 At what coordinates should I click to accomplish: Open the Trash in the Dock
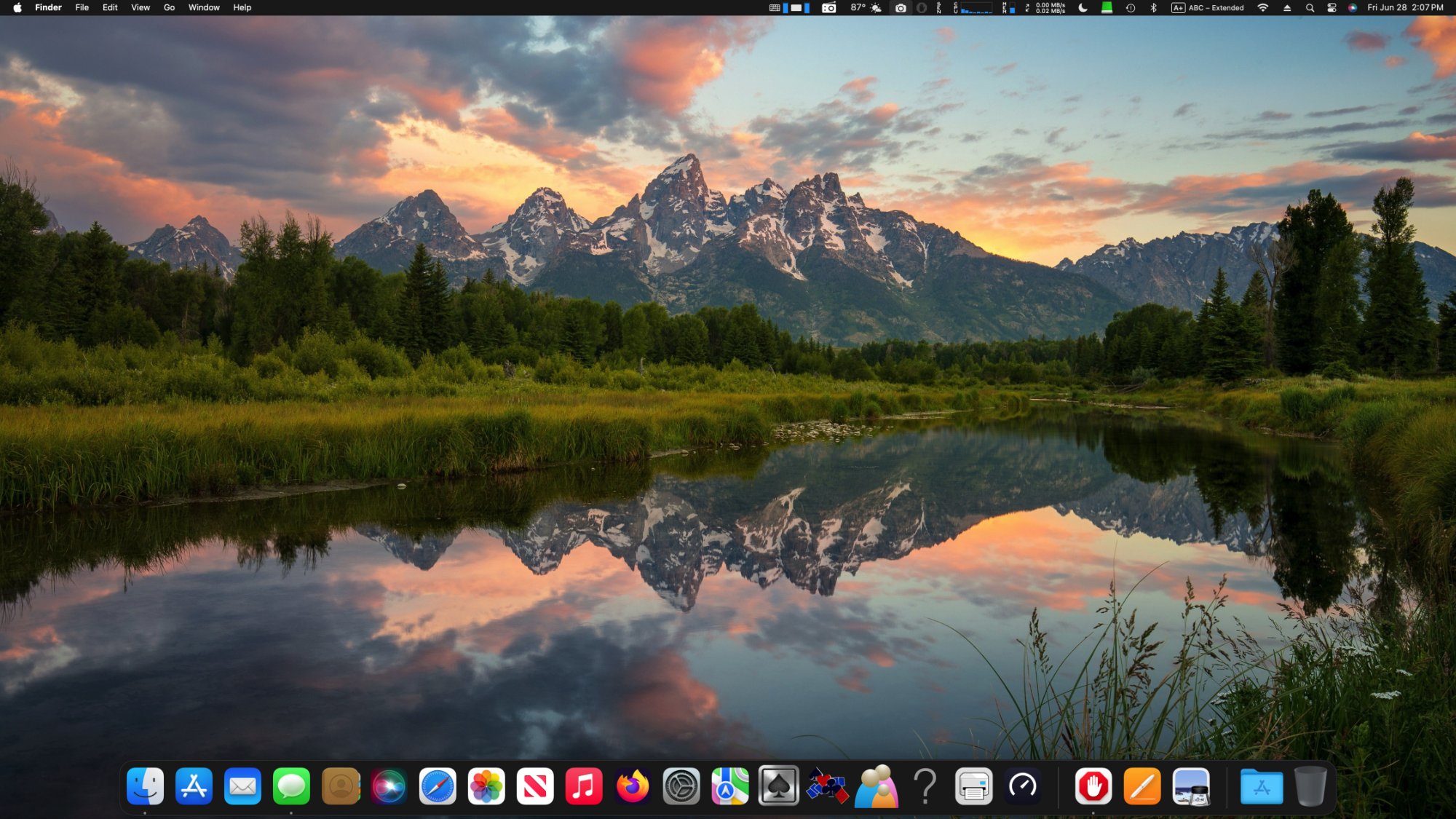1310,786
